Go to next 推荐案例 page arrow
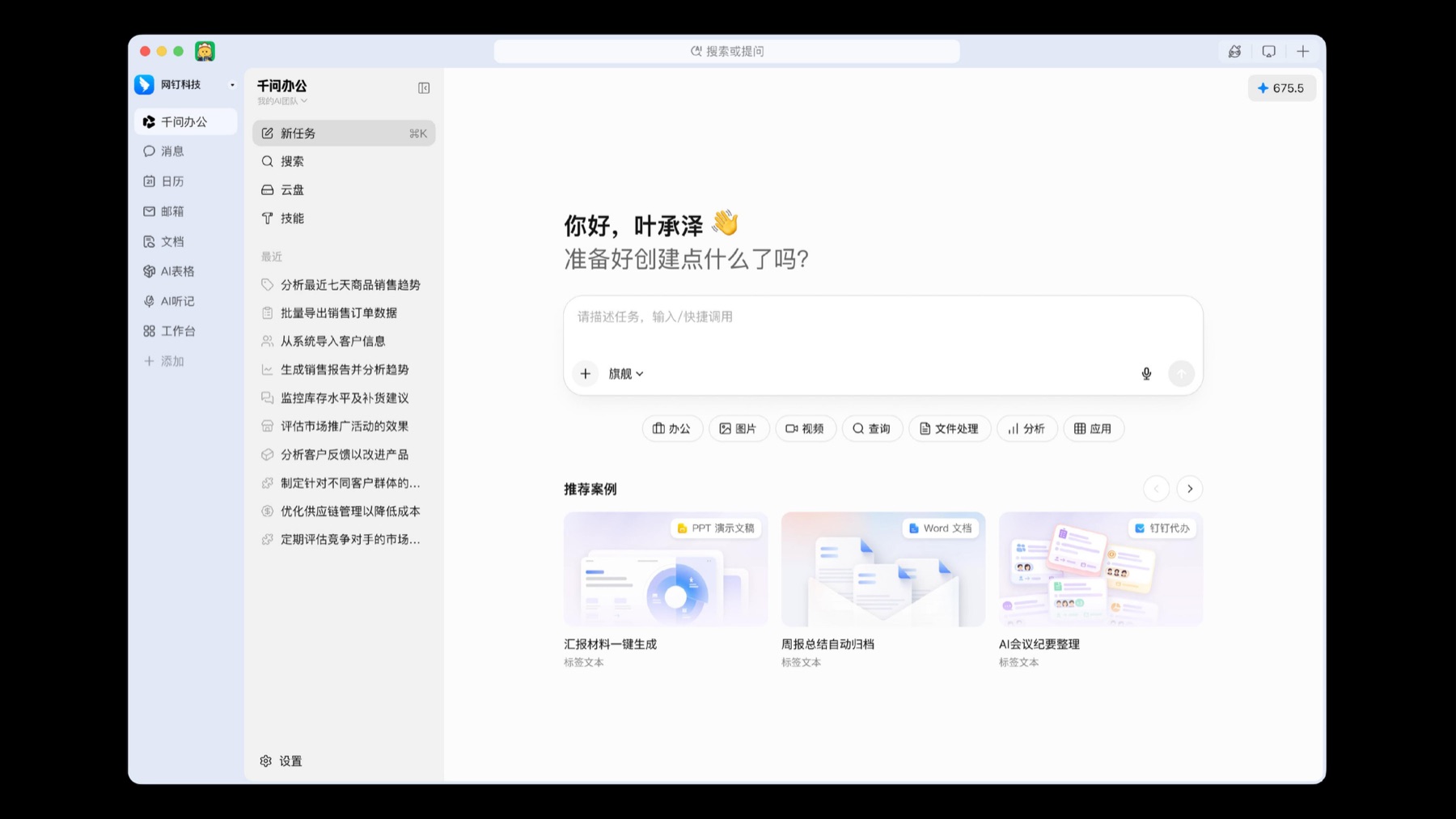 click(x=1189, y=489)
